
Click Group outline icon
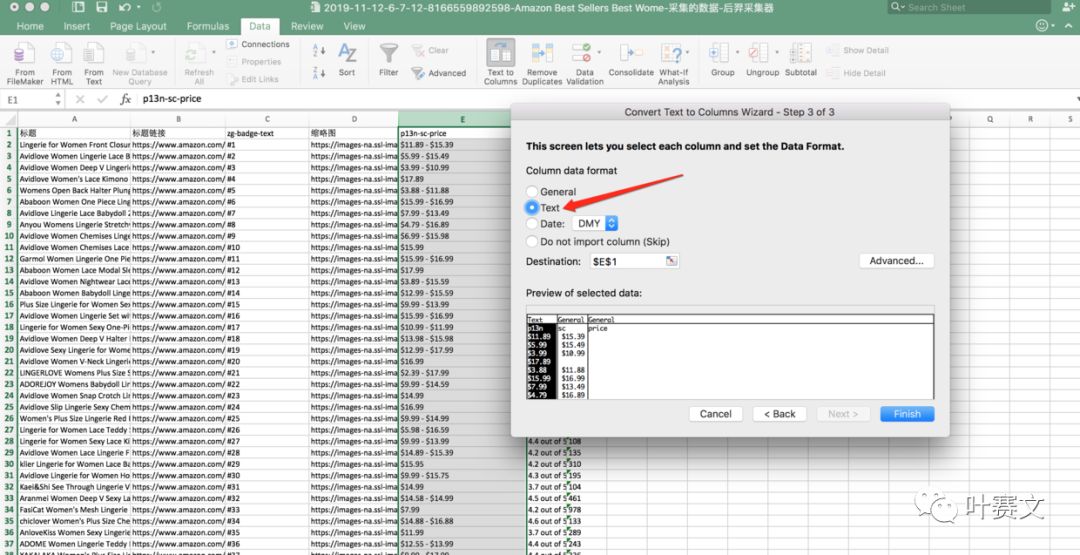tap(718, 53)
